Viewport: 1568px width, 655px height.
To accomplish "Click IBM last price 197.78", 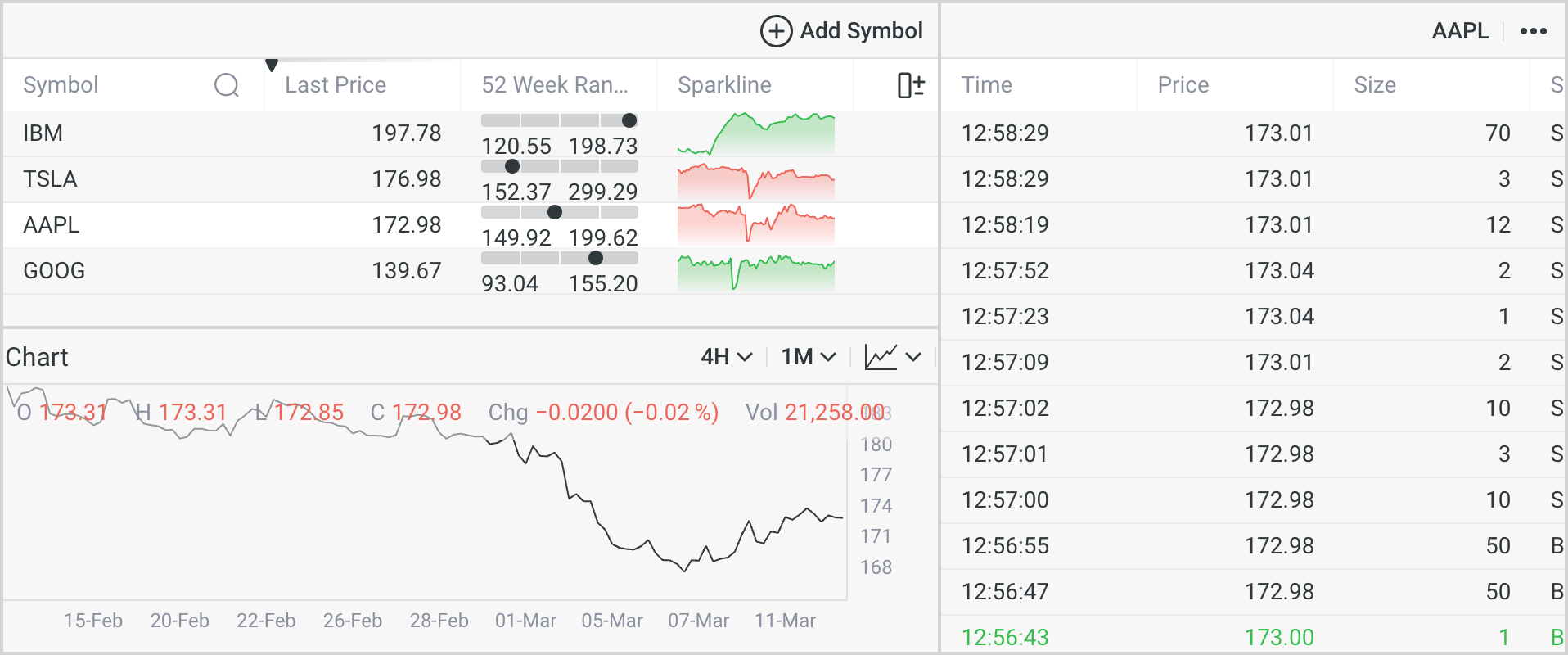I will coord(406,133).
